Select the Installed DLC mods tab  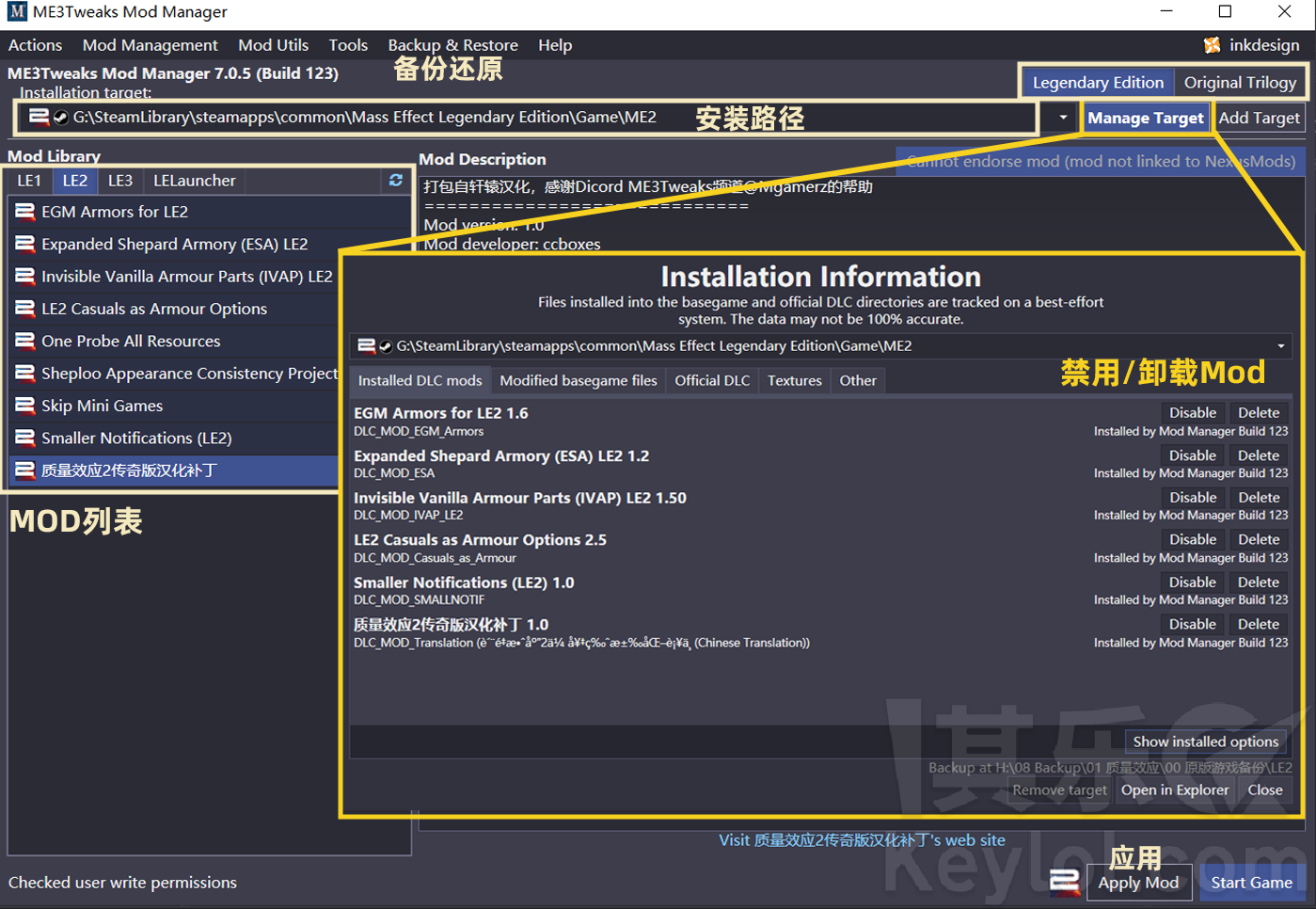(x=420, y=380)
